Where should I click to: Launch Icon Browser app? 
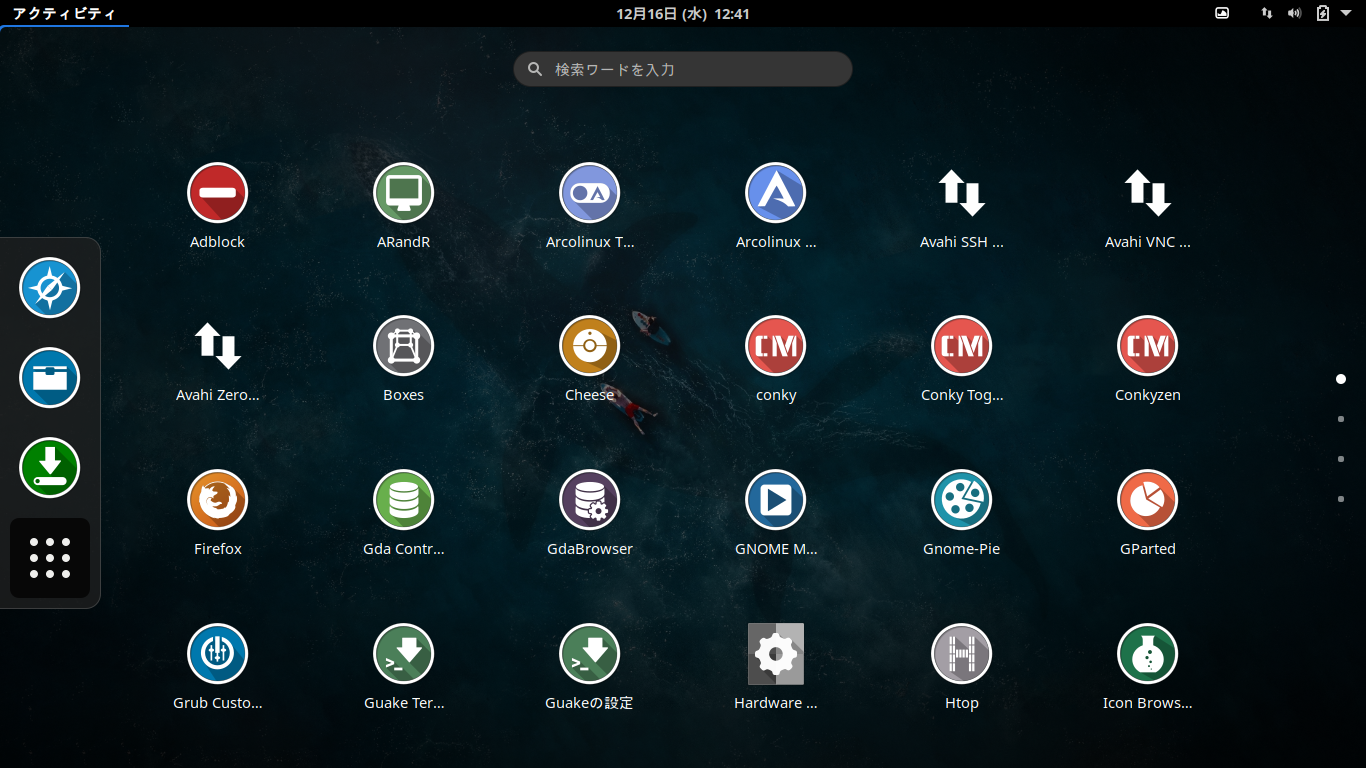click(1147, 654)
